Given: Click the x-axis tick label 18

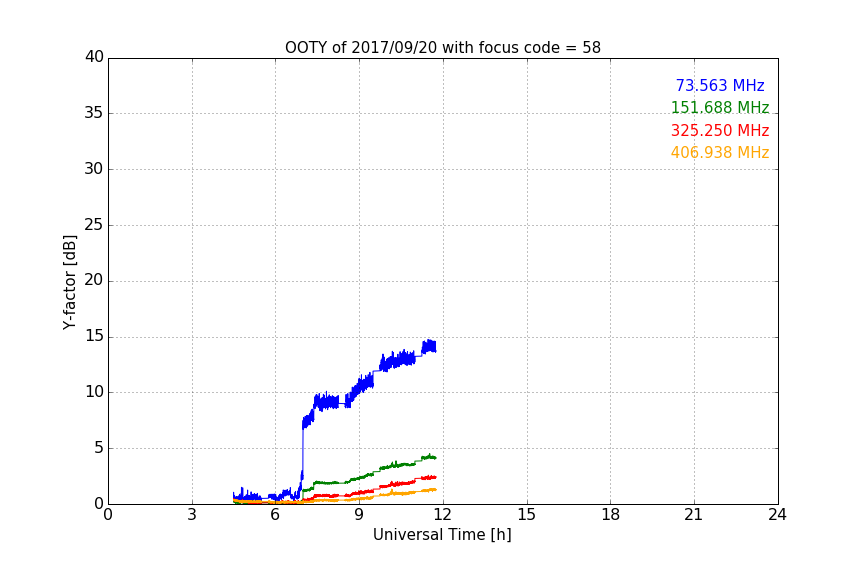Looking at the screenshot, I should [x=611, y=515].
